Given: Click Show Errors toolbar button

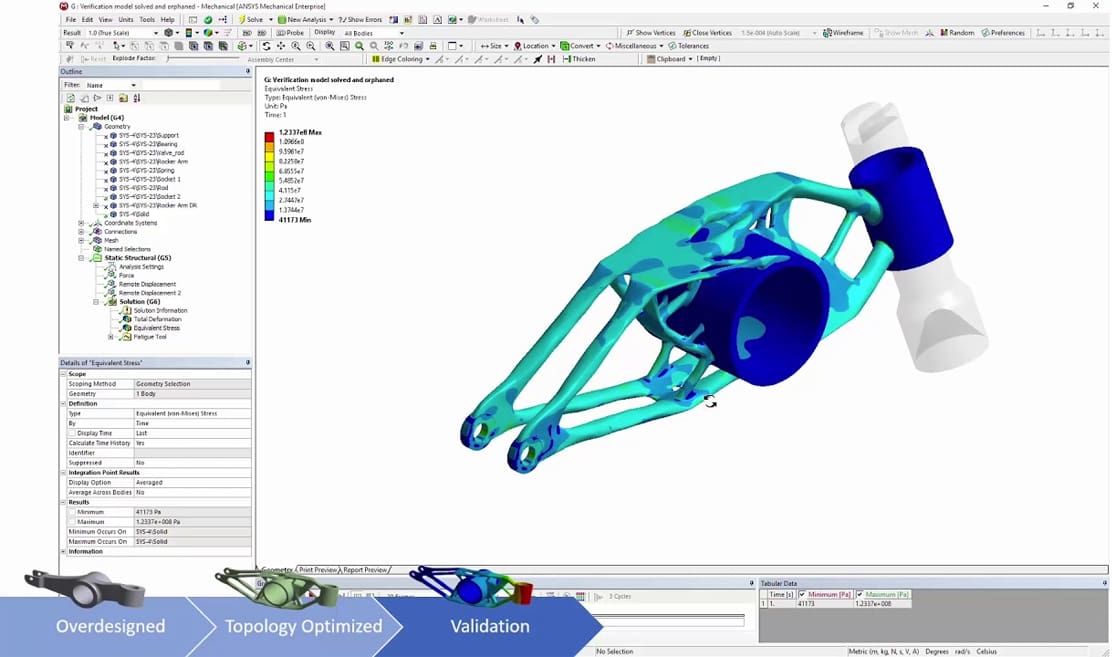Looking at the screenshot, I should coord(360,20).
